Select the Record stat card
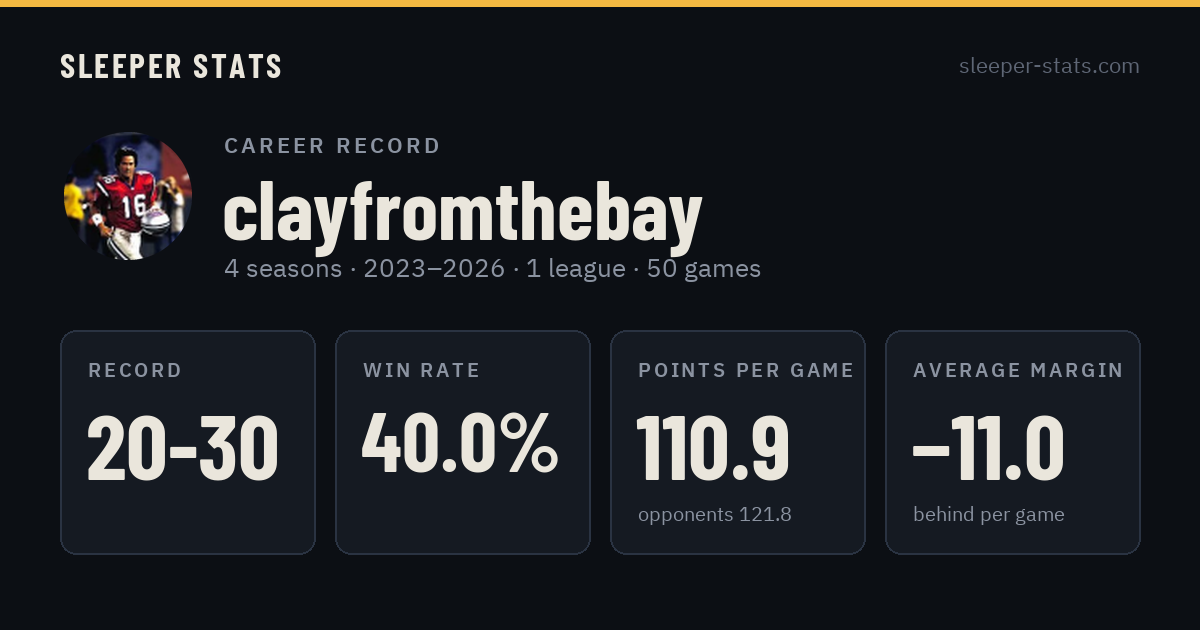 click(188, 442)
